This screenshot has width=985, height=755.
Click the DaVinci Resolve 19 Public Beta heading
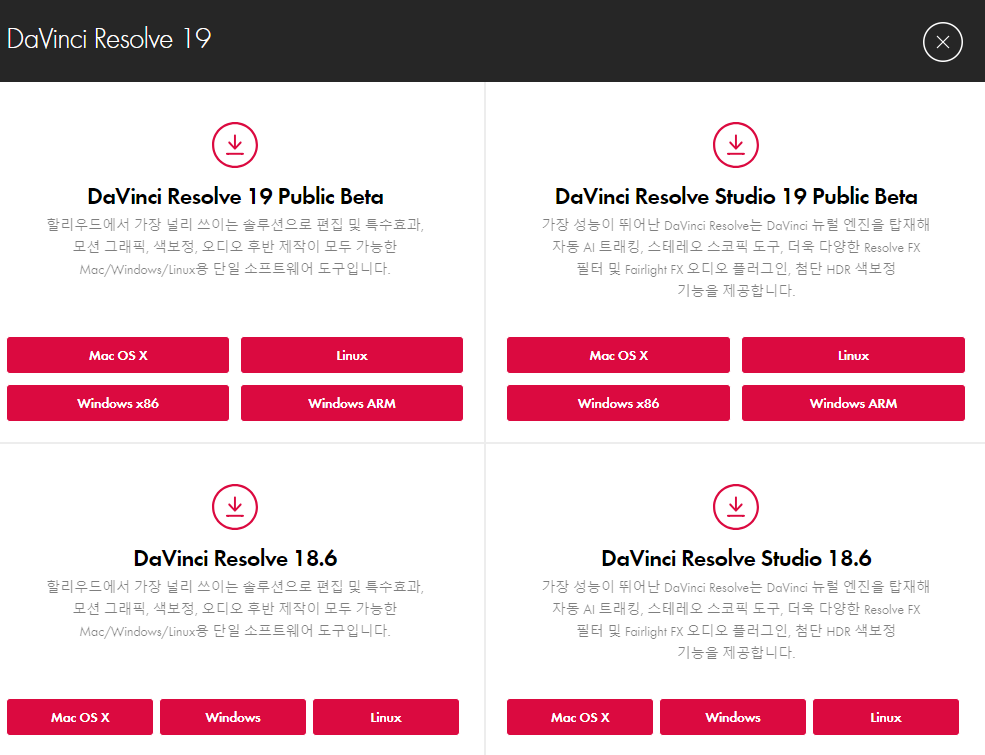pyautogui.click(x=236, y=197)
